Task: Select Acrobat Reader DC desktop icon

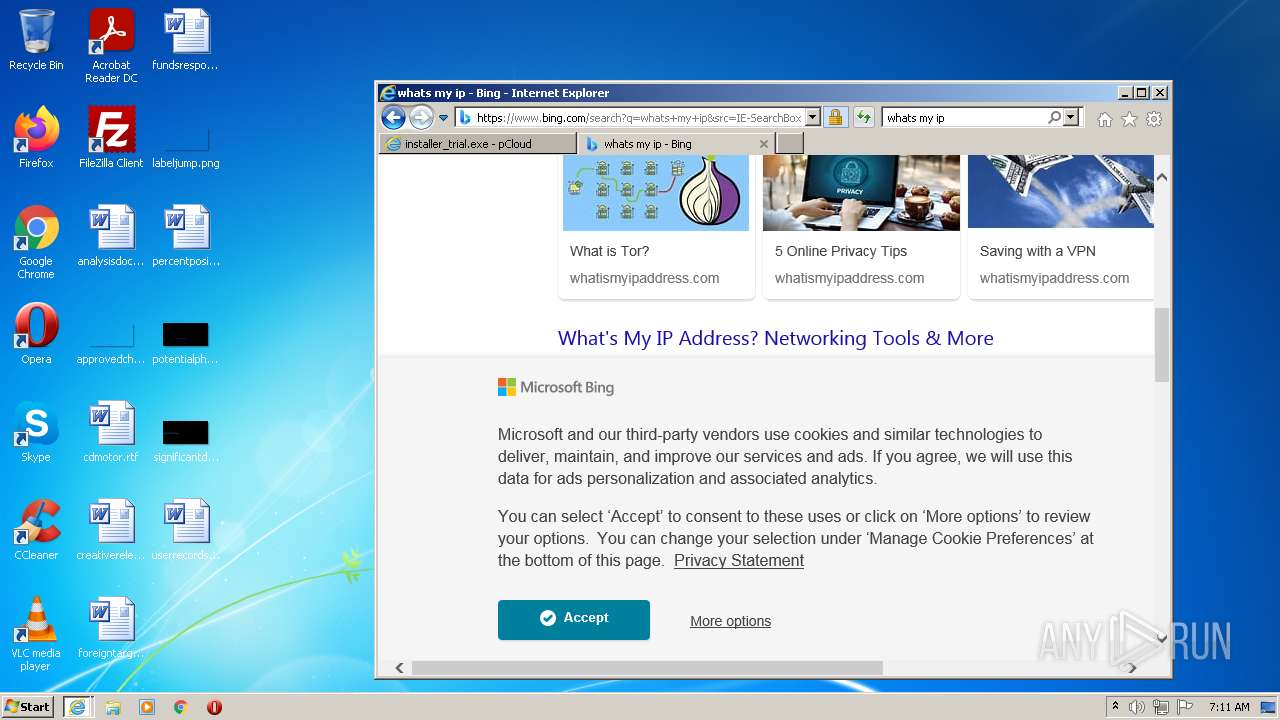Action: (x=111, y=46)
